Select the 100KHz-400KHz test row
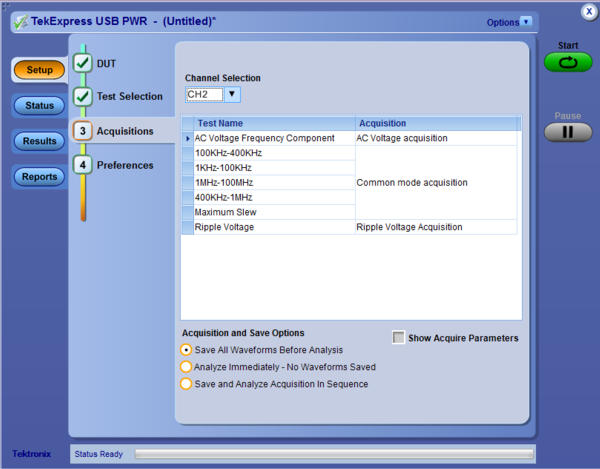Viewport: 600px width, 469px height. pos(274,153)
